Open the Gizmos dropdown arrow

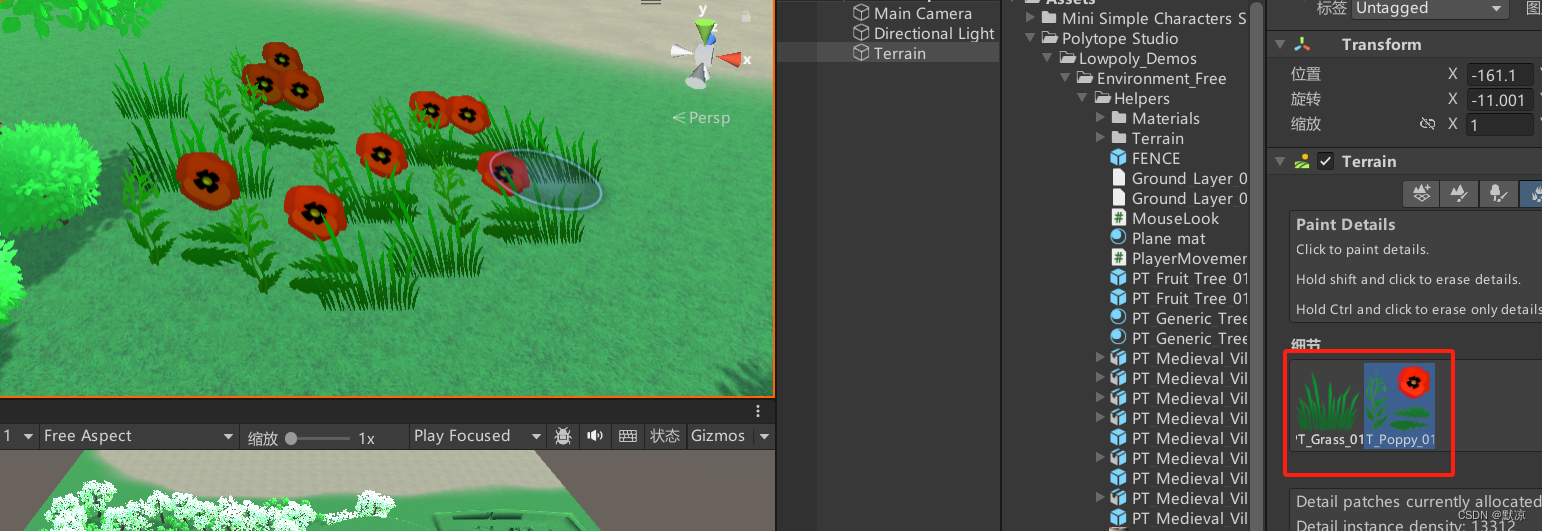765,436
